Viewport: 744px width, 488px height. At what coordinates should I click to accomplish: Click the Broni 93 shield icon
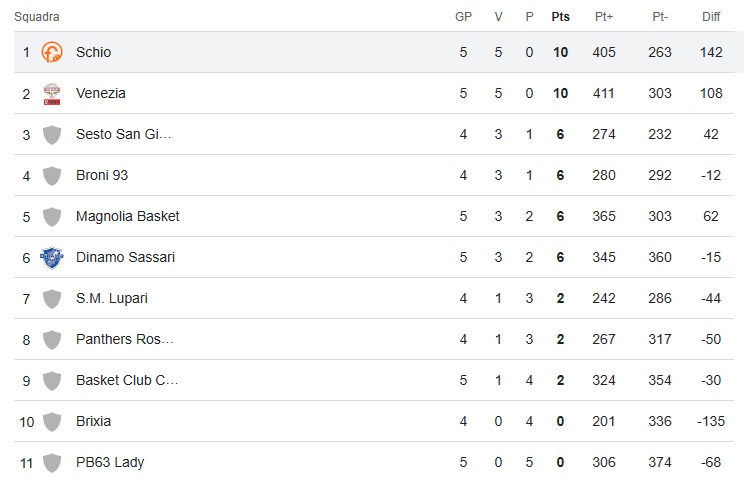(x=52, y=175)
